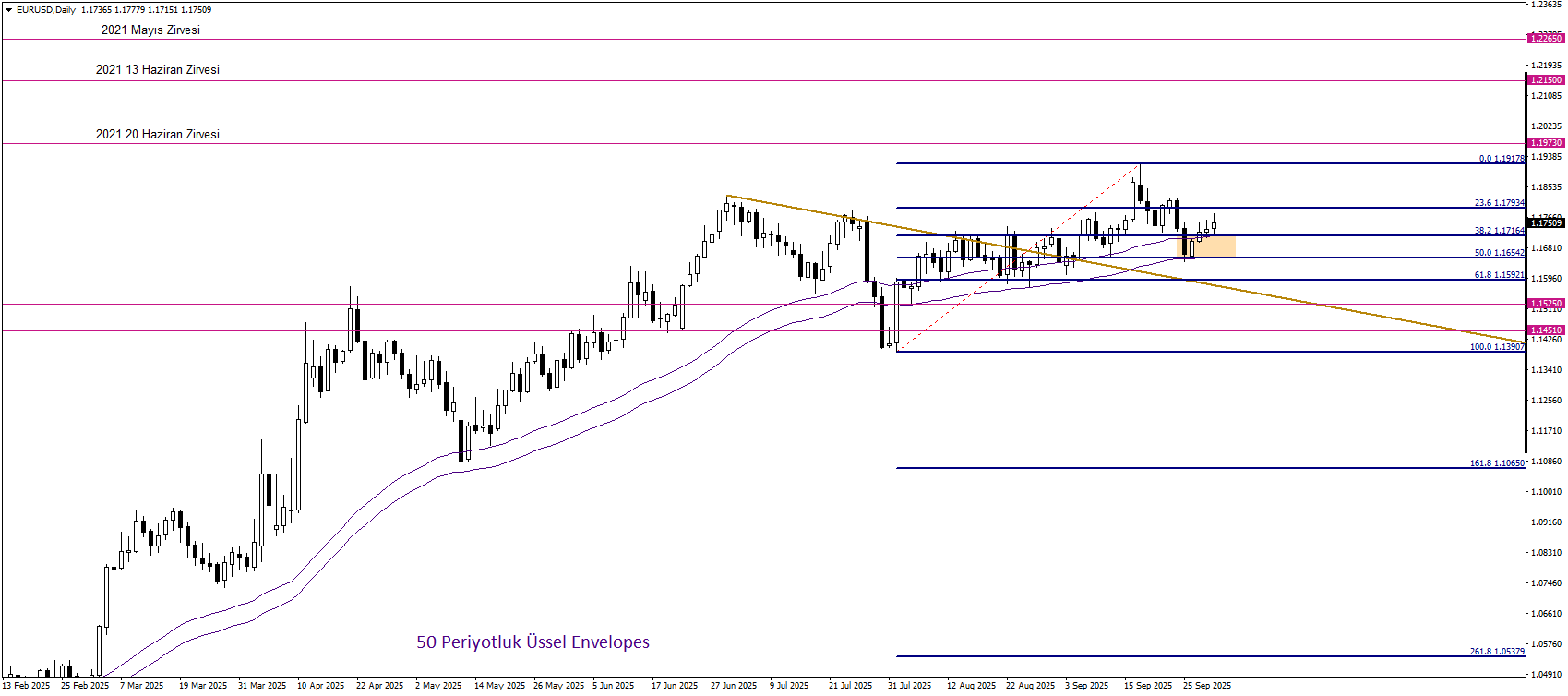Open the chart menu triangle beside EURUSD
Viewport: 1568px width, 696px height.
click(x=8, y=10)
